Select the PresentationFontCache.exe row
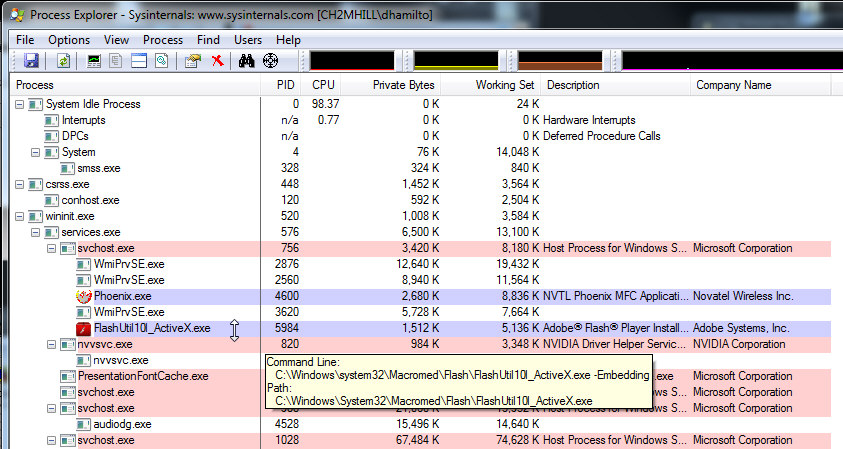 coord(422,376)
